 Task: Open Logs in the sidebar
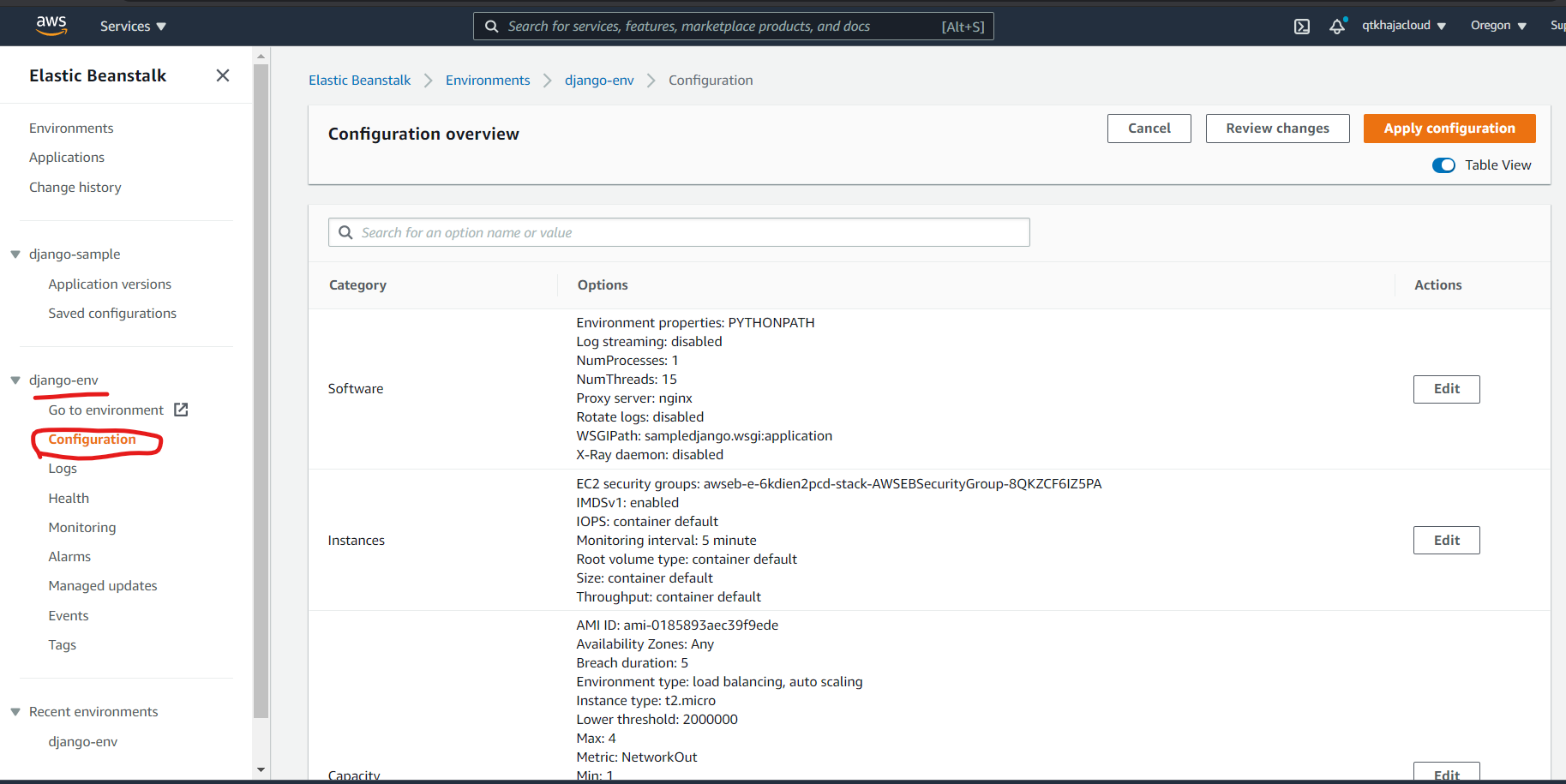tap(63, 469)
